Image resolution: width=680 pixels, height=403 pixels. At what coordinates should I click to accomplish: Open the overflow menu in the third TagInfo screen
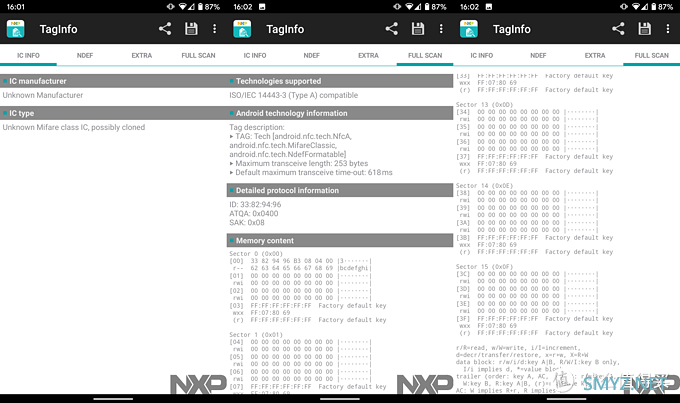[667, 29]
